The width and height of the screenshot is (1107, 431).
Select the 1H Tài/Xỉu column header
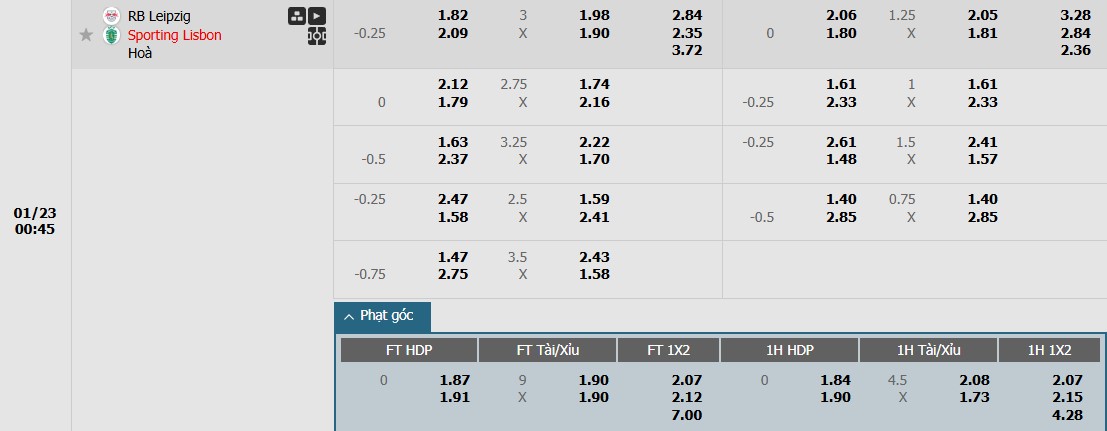928,350
